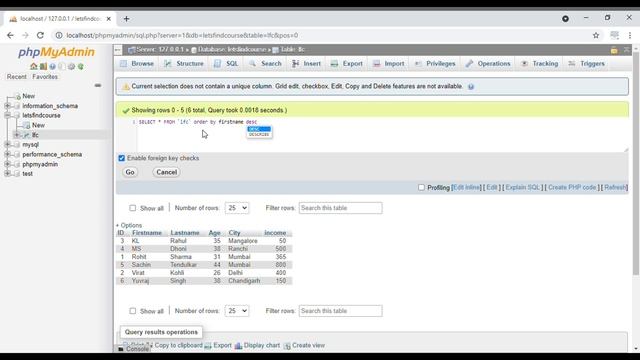Open the Privileges tab

pyautogui.click(x=435, y=64)
